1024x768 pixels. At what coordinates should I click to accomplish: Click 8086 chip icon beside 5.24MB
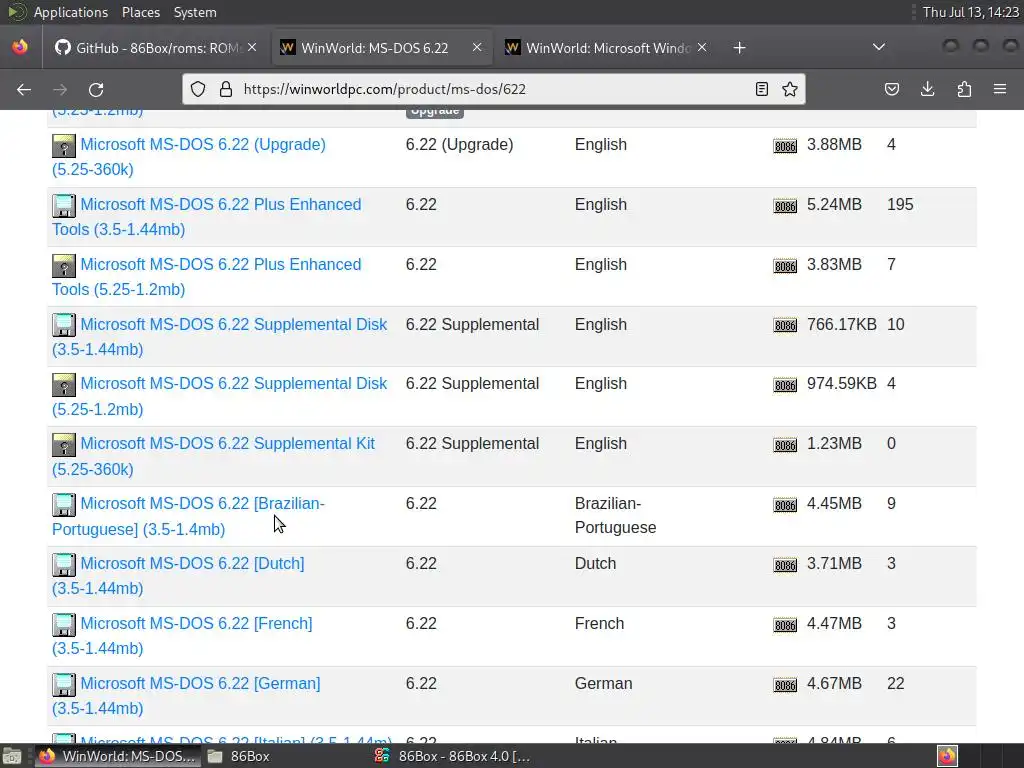[x=785, y=206]
